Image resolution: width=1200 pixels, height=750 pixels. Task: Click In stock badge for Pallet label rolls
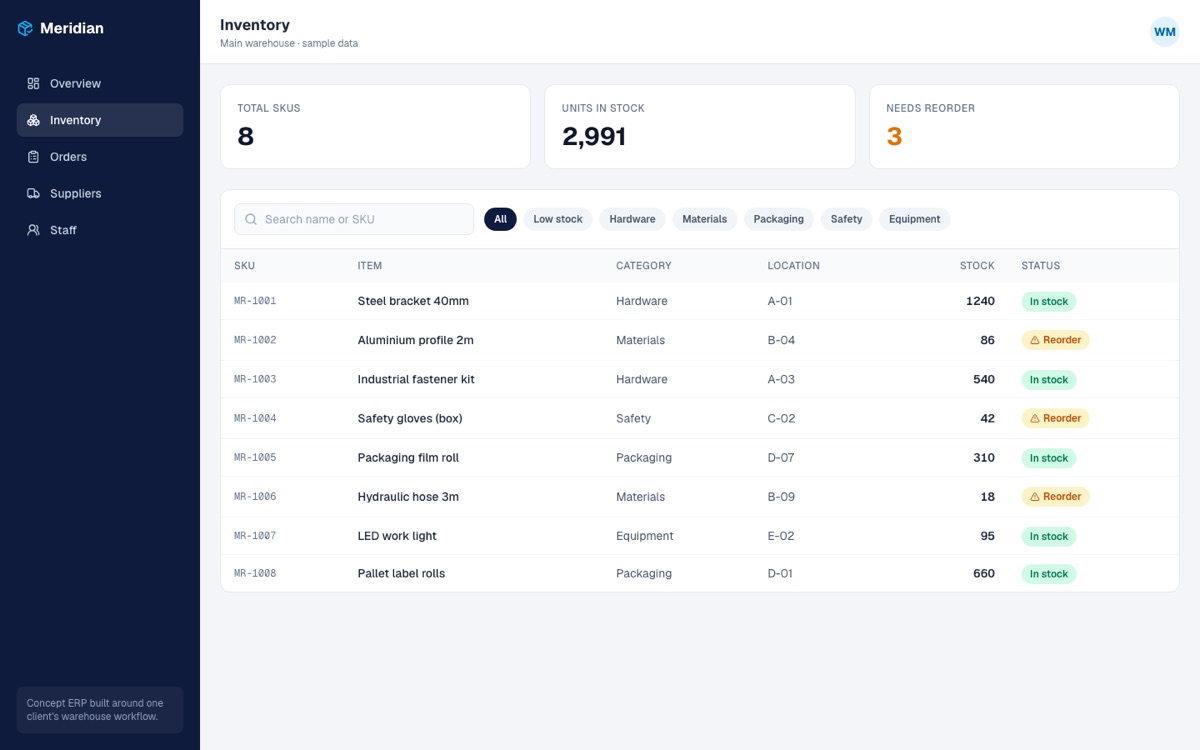[1049, 574]
